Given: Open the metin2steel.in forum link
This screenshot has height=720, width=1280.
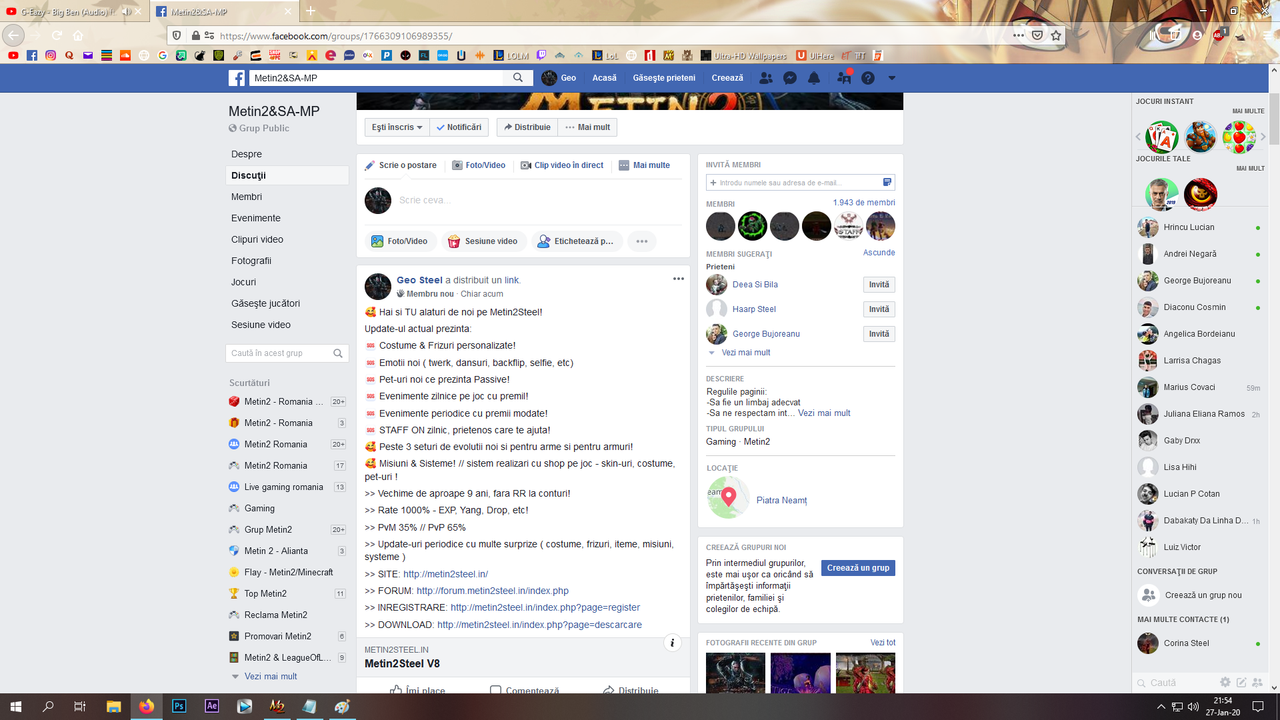Looking at the screenshot, I should pos(492,591).
